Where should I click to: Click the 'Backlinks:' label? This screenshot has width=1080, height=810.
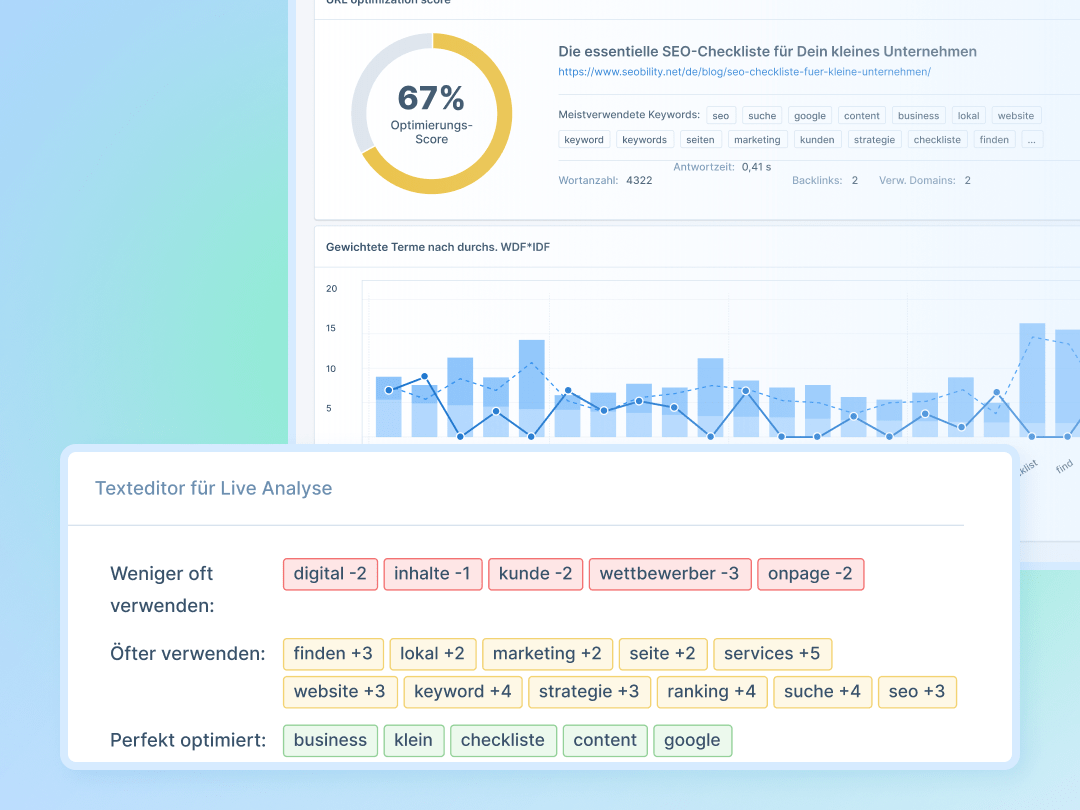tap(817, 180)
